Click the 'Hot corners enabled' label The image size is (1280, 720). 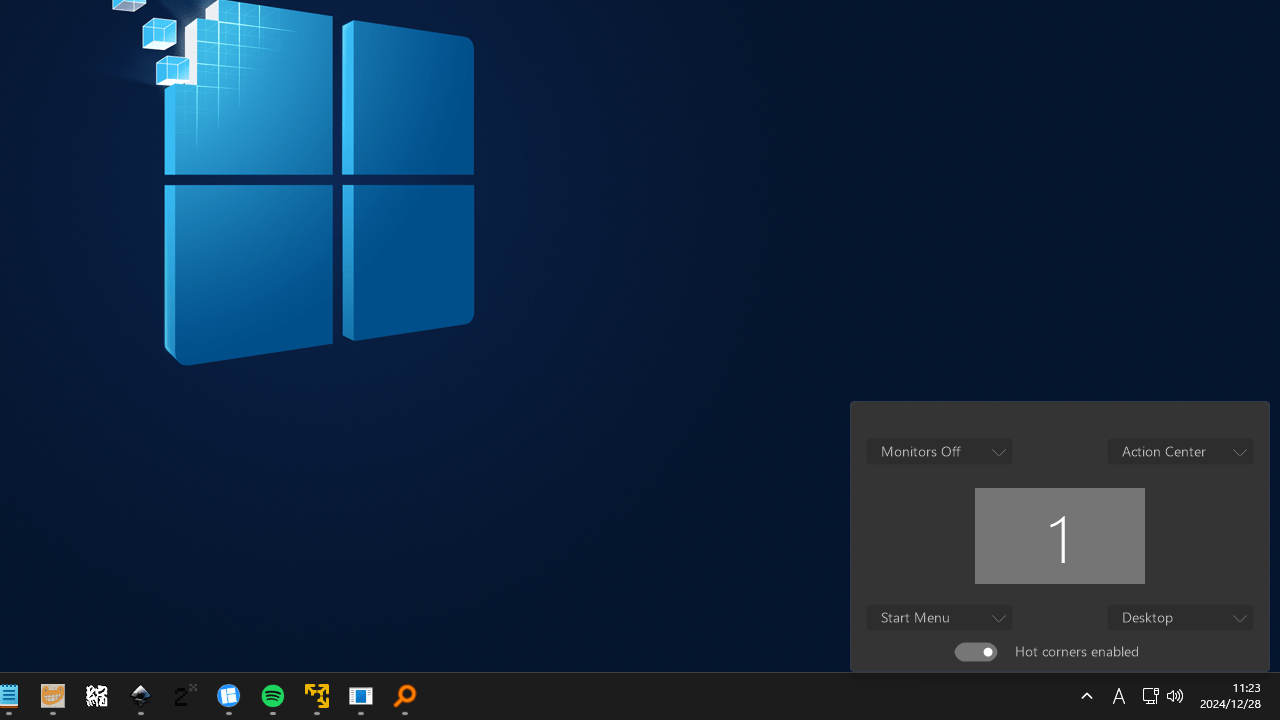tap(1077, 652)
